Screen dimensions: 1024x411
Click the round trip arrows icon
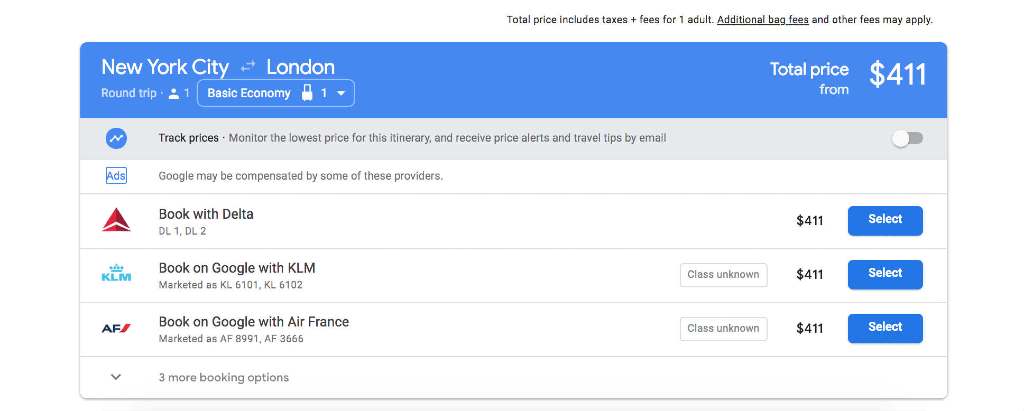pos(248,68)
